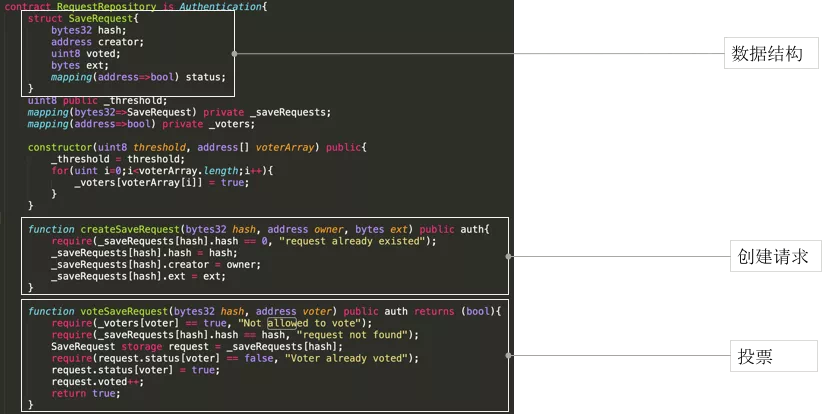822x414 pixels.
Task: Click the require line with "request already existed"
Action: [244, 241]
